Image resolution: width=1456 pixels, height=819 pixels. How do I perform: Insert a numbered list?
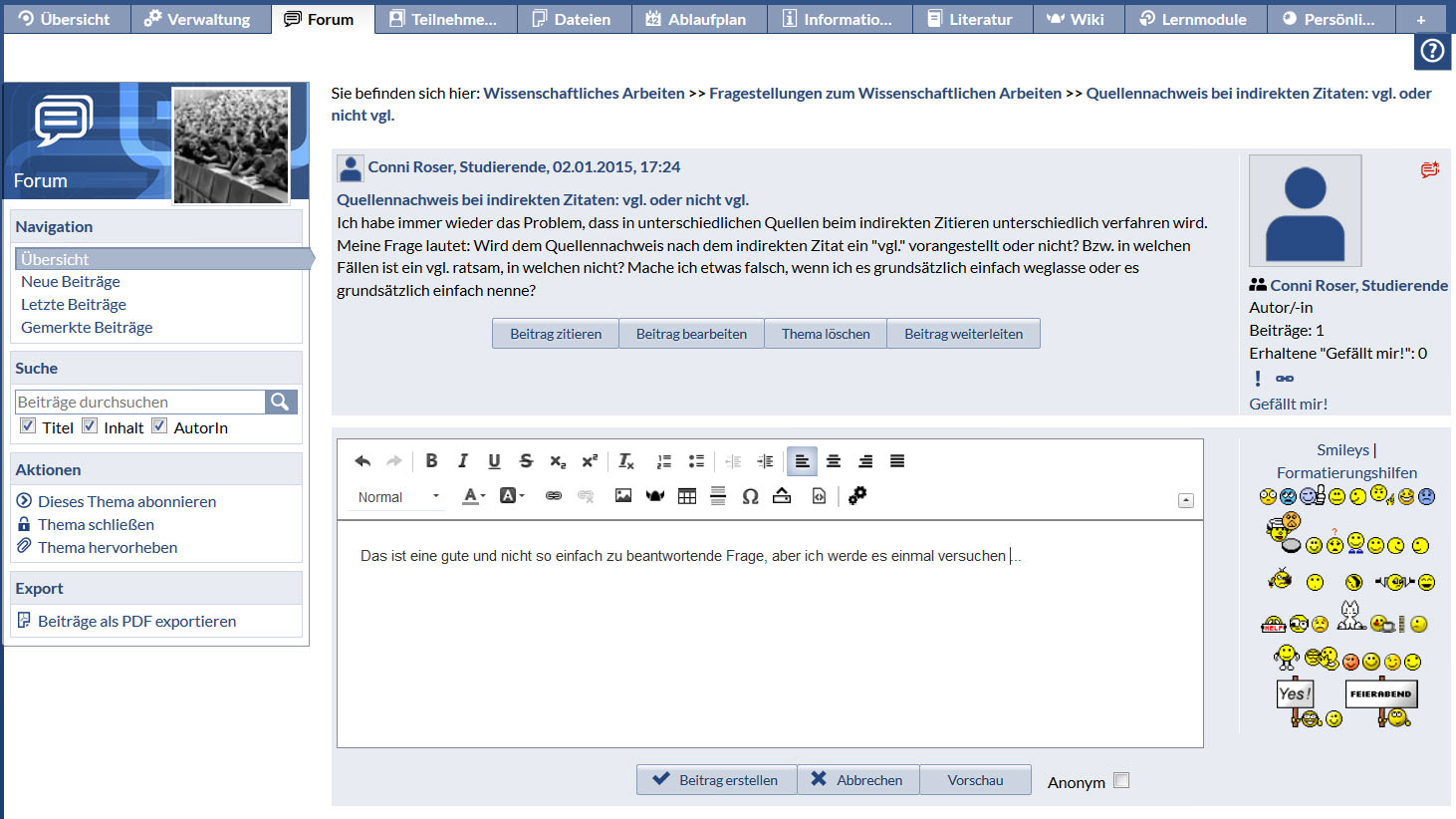click(663, 461)
